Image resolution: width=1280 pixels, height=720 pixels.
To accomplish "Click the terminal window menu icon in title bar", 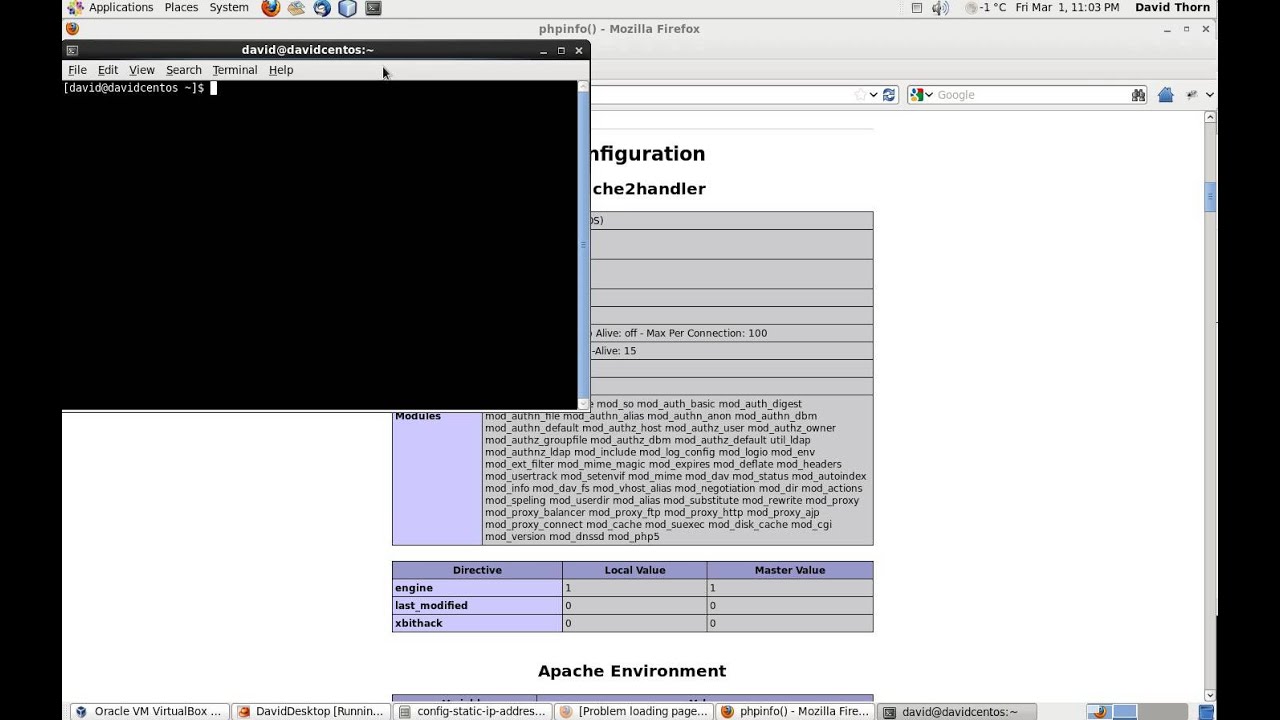I will (x=72, y=50).
